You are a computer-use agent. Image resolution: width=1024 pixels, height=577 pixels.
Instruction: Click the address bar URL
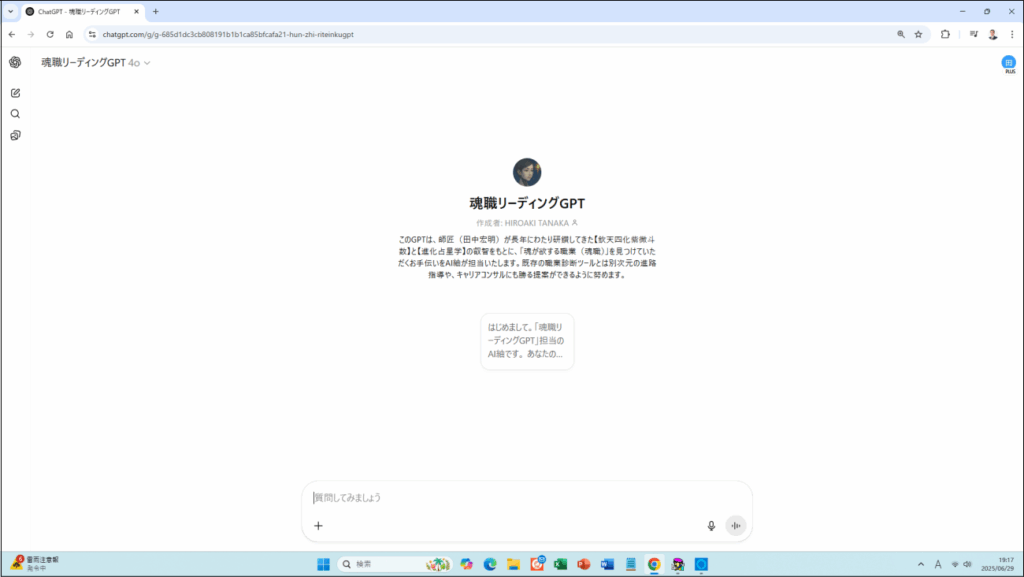[228, 35]
